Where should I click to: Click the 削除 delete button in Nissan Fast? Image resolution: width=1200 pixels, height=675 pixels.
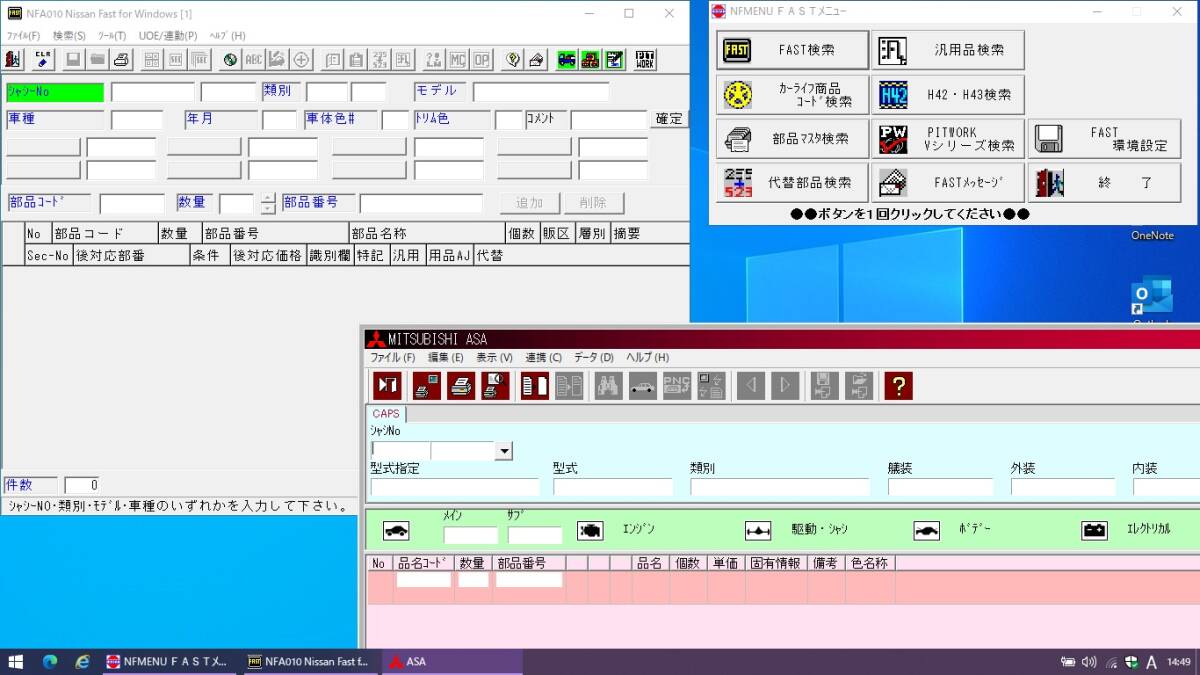tap(593, 203)
